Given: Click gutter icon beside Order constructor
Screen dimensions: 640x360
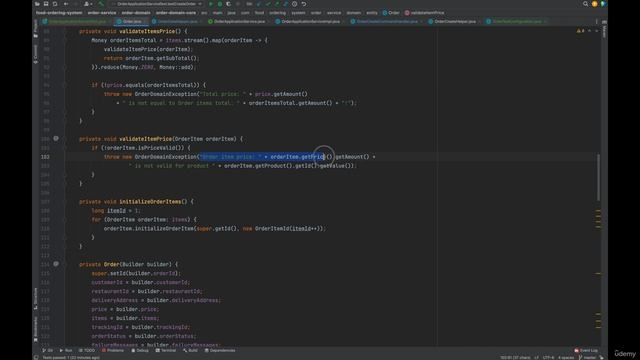Looking at the screenshot, I should (56, 264).
